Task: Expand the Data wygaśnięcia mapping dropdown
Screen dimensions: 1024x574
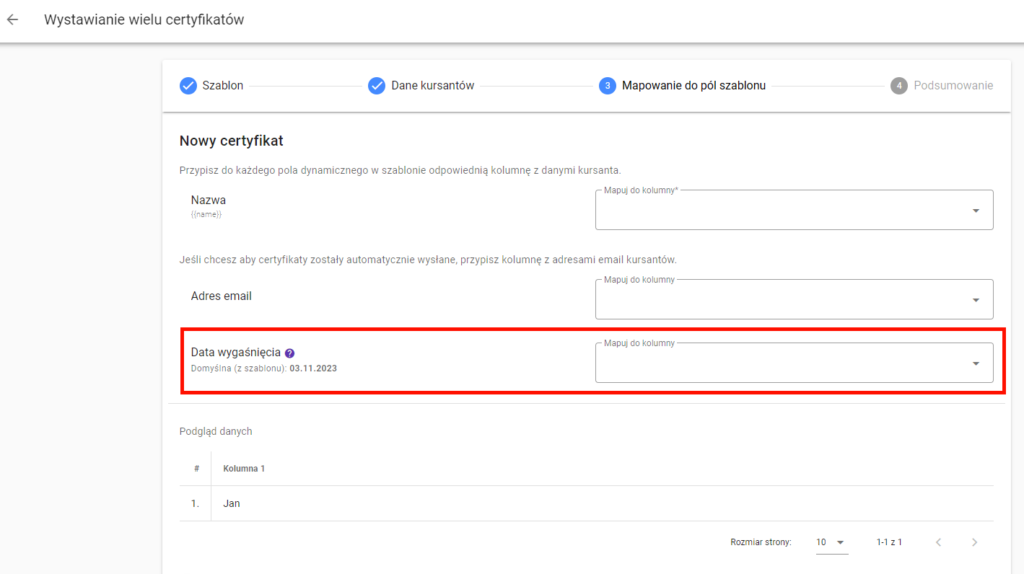Action: tap(976, 364)
